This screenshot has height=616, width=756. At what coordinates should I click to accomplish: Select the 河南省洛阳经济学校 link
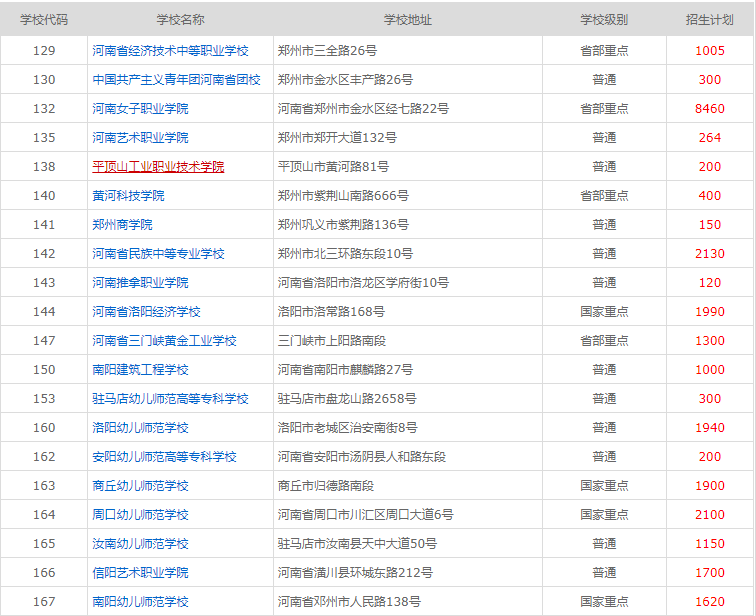point(146,311)
